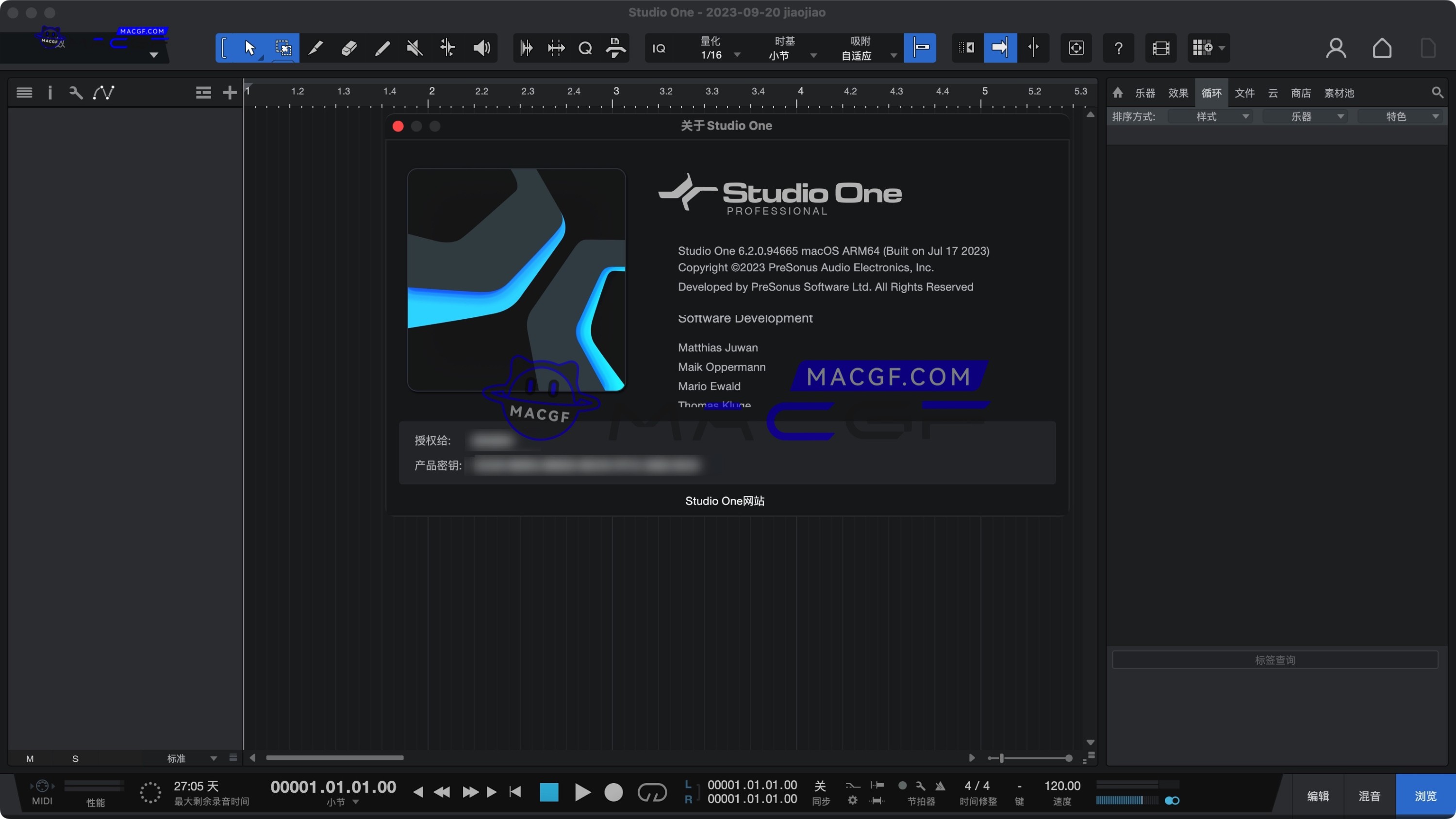Mute the track with the M button
Screen dimensions: 1456x819
tap(30, 758)
